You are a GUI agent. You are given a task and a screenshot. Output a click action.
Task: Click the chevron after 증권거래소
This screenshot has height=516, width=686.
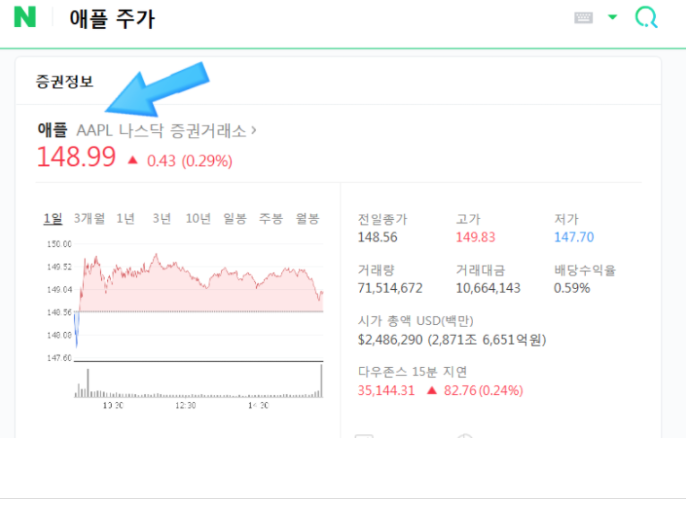point(254,130)
